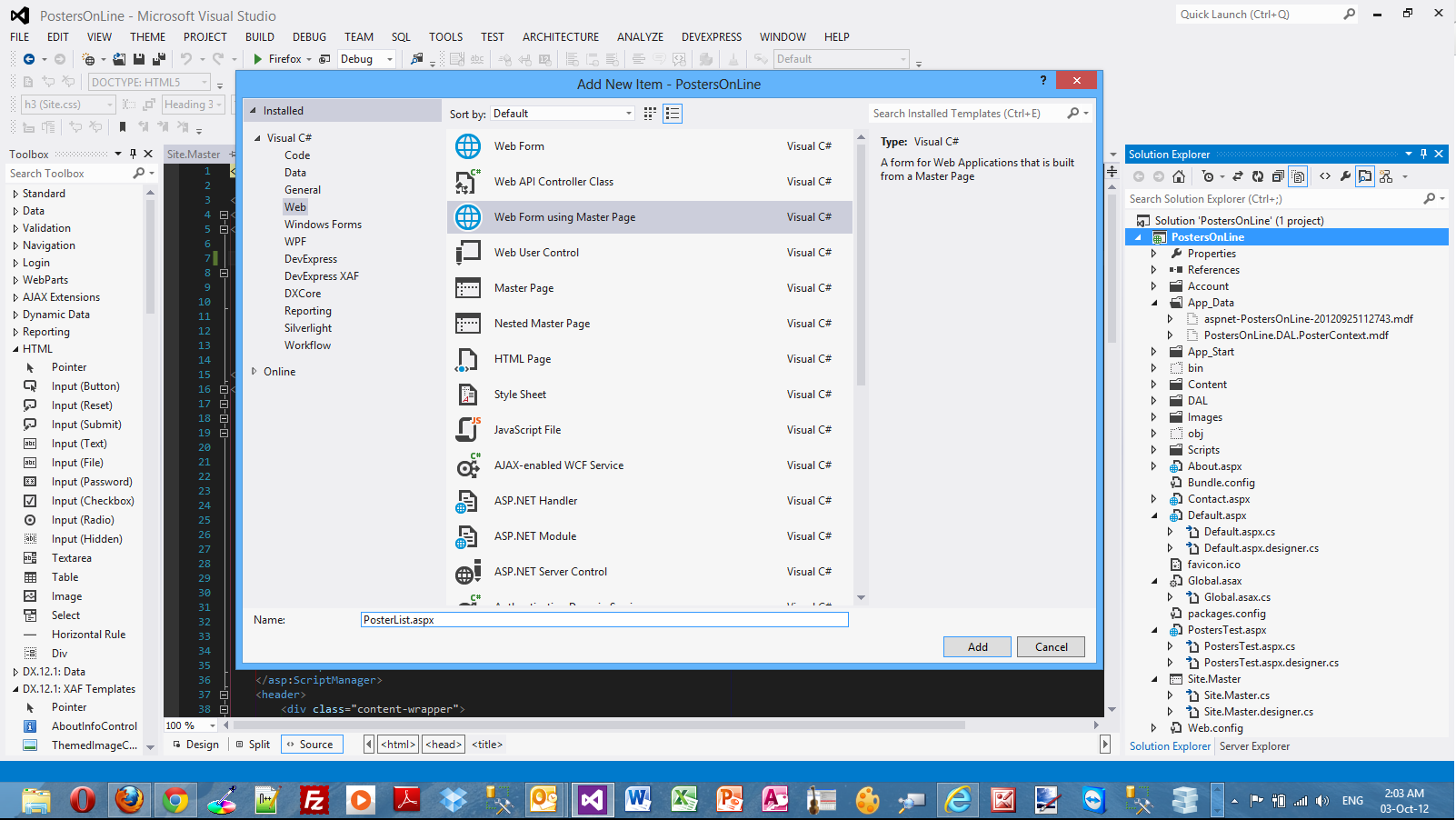
Task: Click the template list vertical scrollbar
Action: [x=861, y=264]
